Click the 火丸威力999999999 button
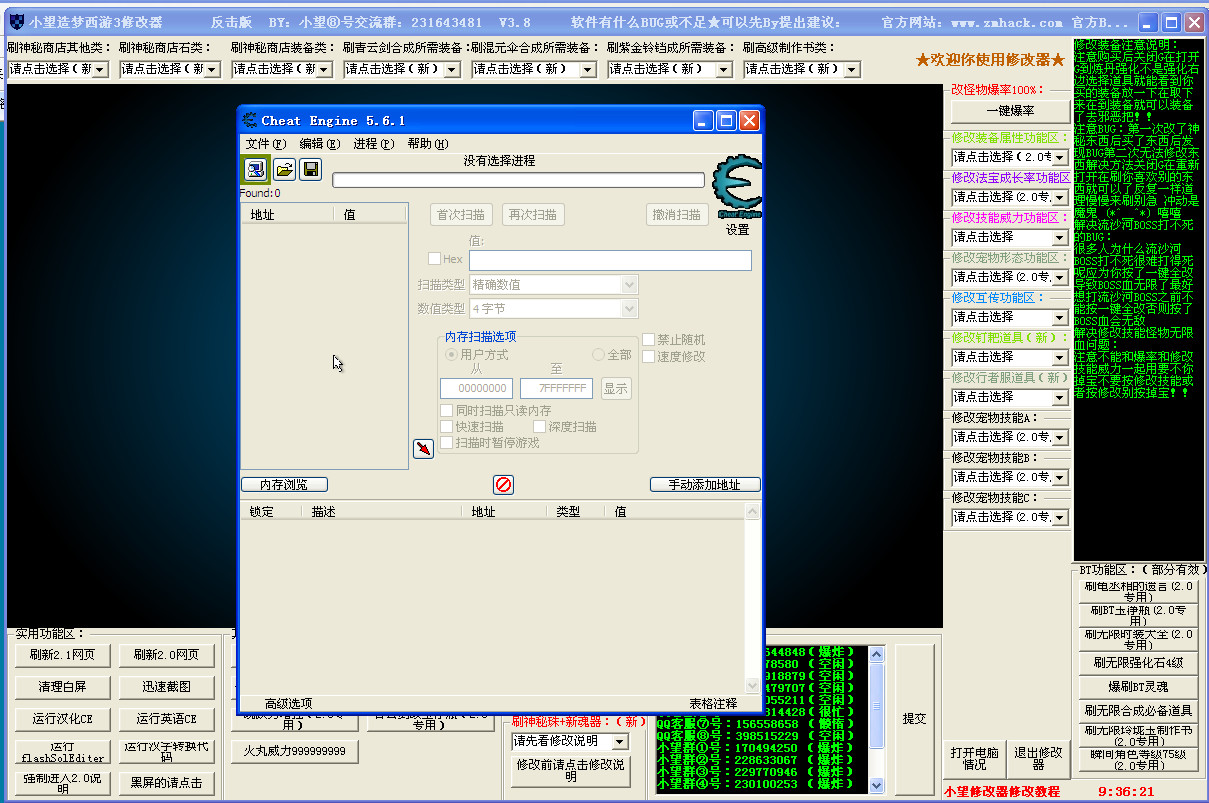This screenshot has height=803, width=1209. (x=294, y=751)
